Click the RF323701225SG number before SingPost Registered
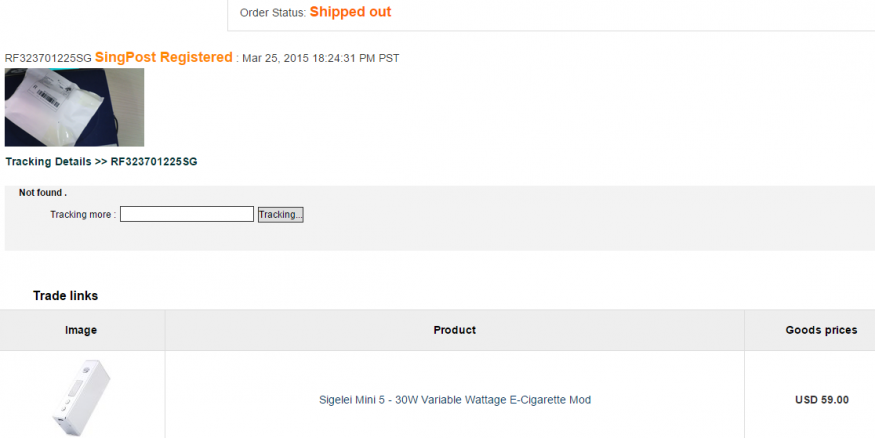The image size is (875, 438). pos(48,58)
